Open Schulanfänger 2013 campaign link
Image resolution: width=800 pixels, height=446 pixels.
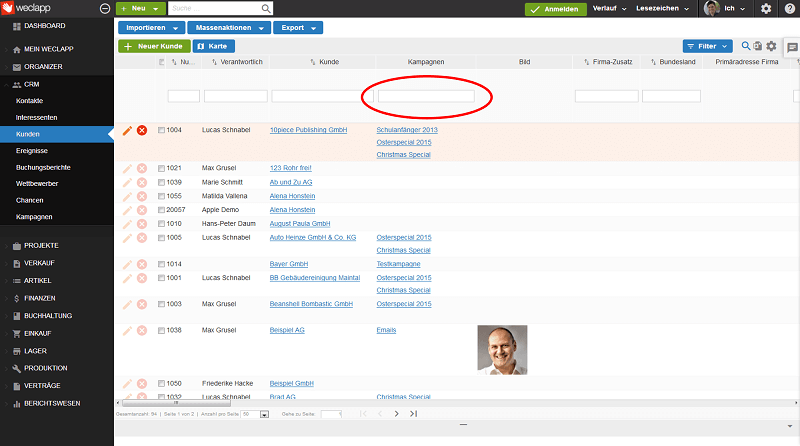[x=407, y=130]
